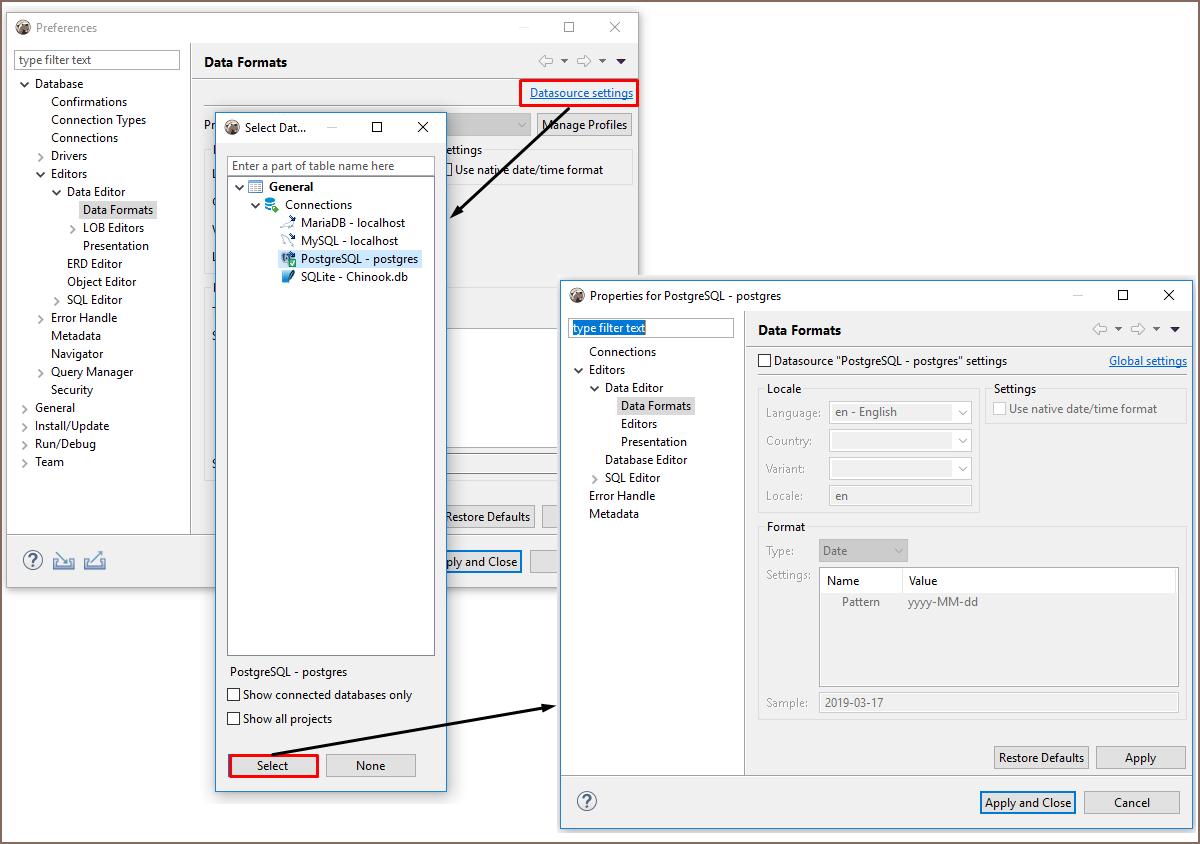Enable Datasource "PostgreSQL - postgres" settings checkbox
The height and width of the screenshot is (844, 1200).
pos(765,361)
